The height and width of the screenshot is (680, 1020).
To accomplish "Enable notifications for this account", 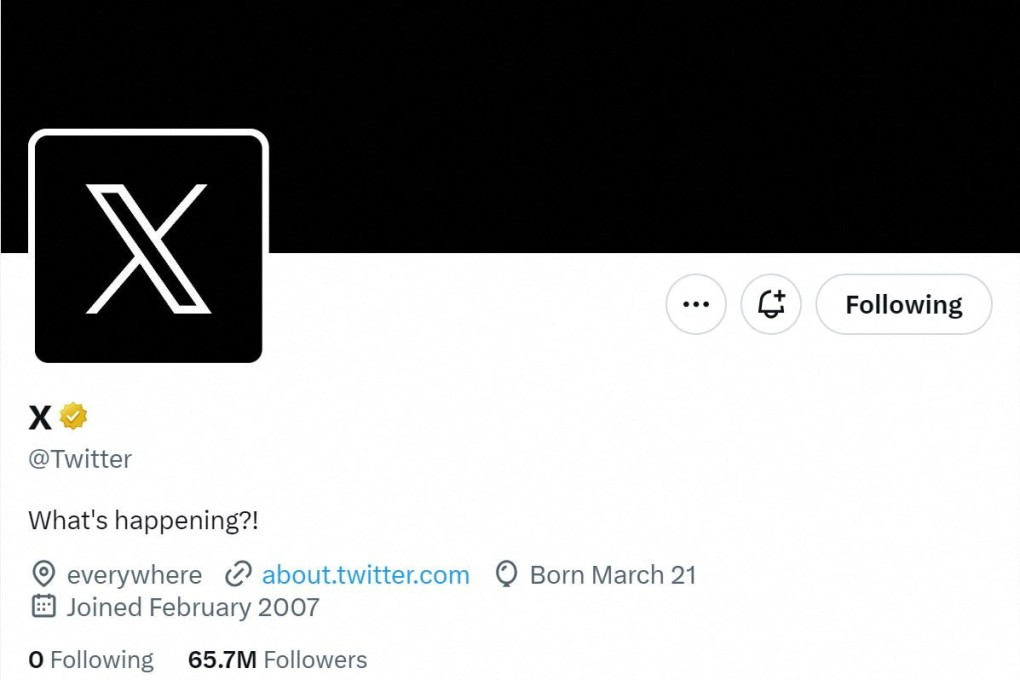I will (x=770, y=304).
